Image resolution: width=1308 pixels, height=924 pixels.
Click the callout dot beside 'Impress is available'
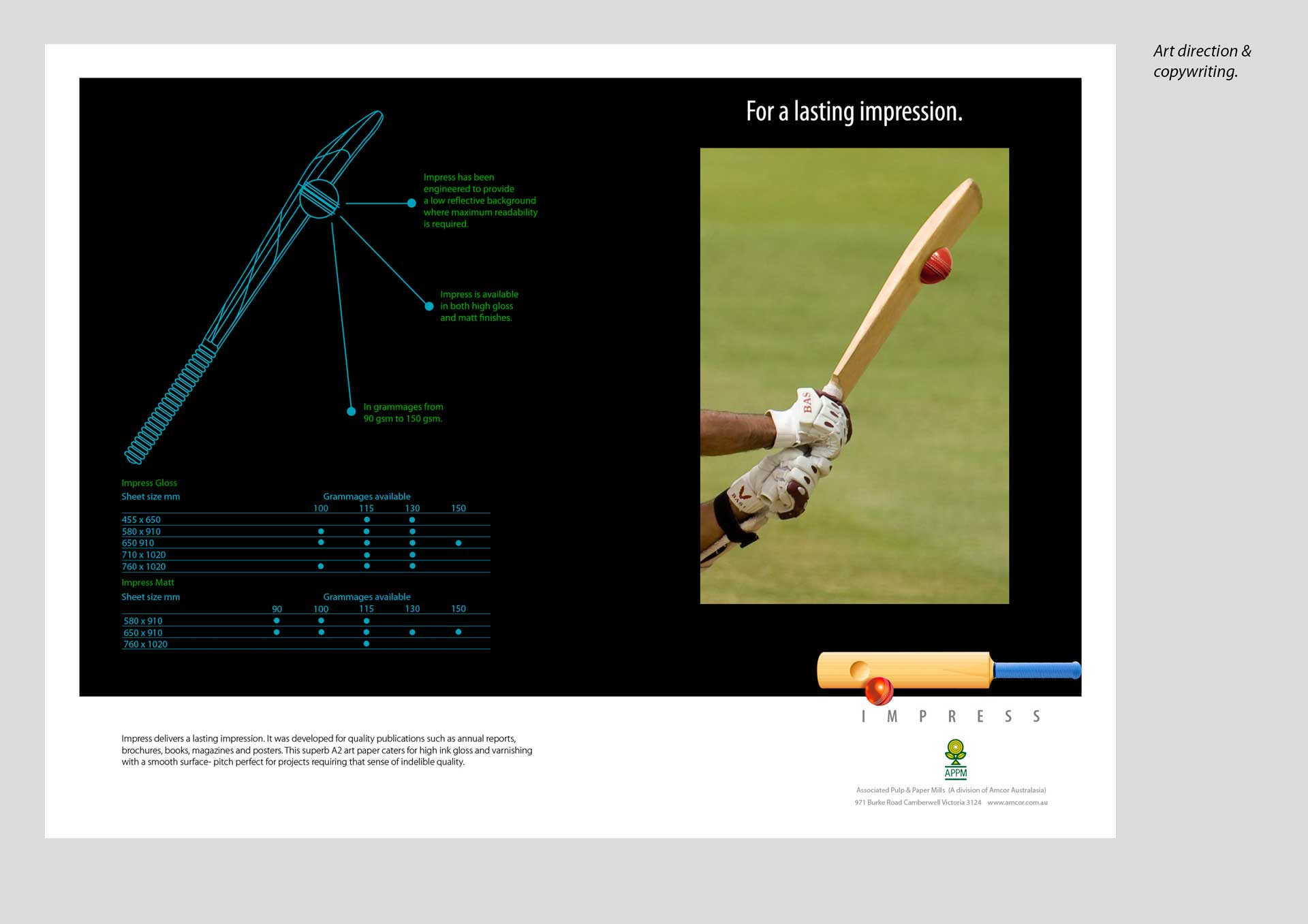(x=429, y=306)
